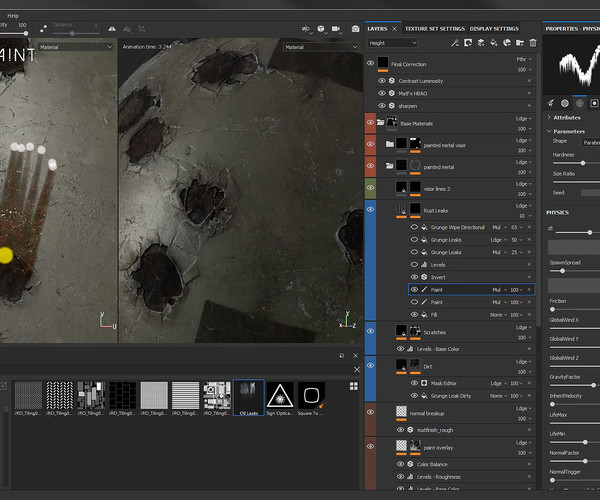Open Shape dropdown in Parameters

click(590, 142)
